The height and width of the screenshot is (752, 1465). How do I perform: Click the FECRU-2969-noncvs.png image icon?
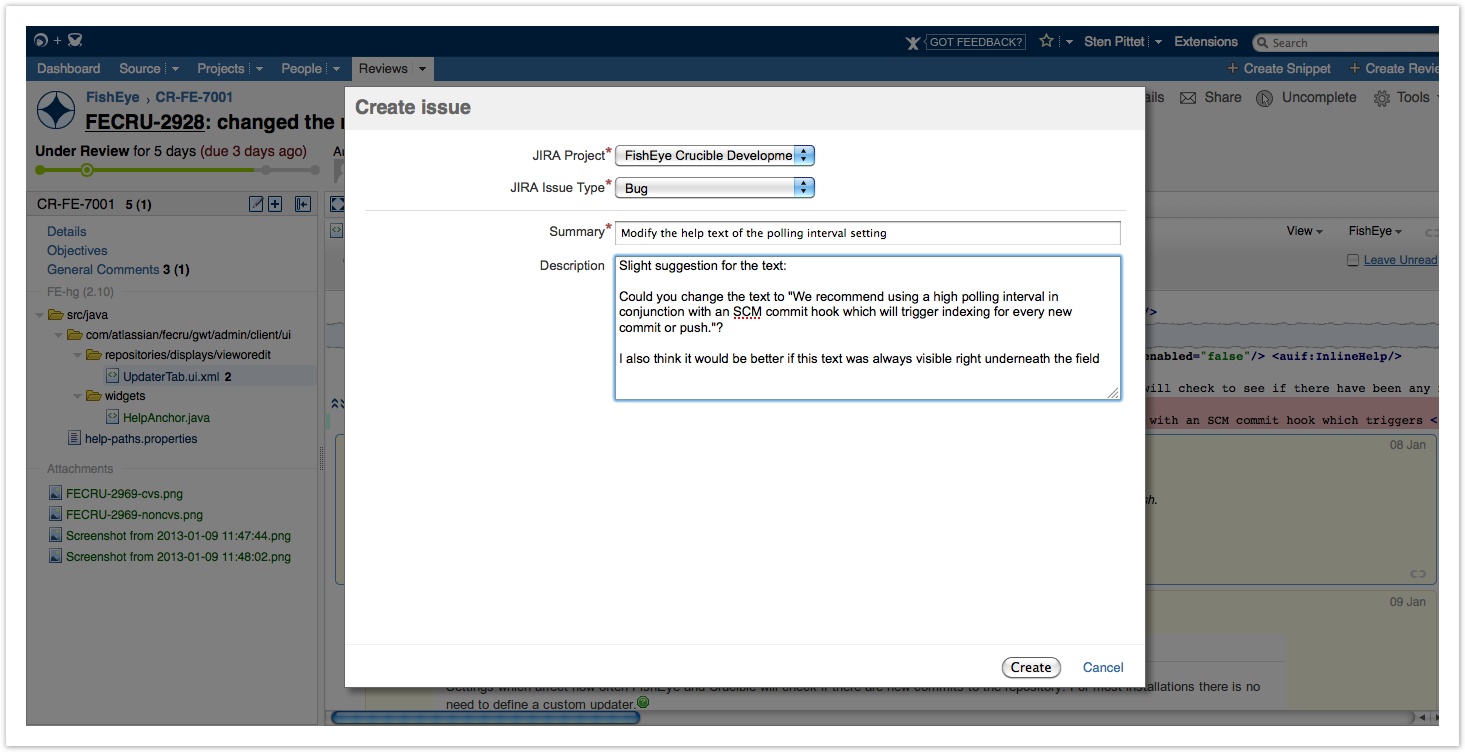click(56, 515)
